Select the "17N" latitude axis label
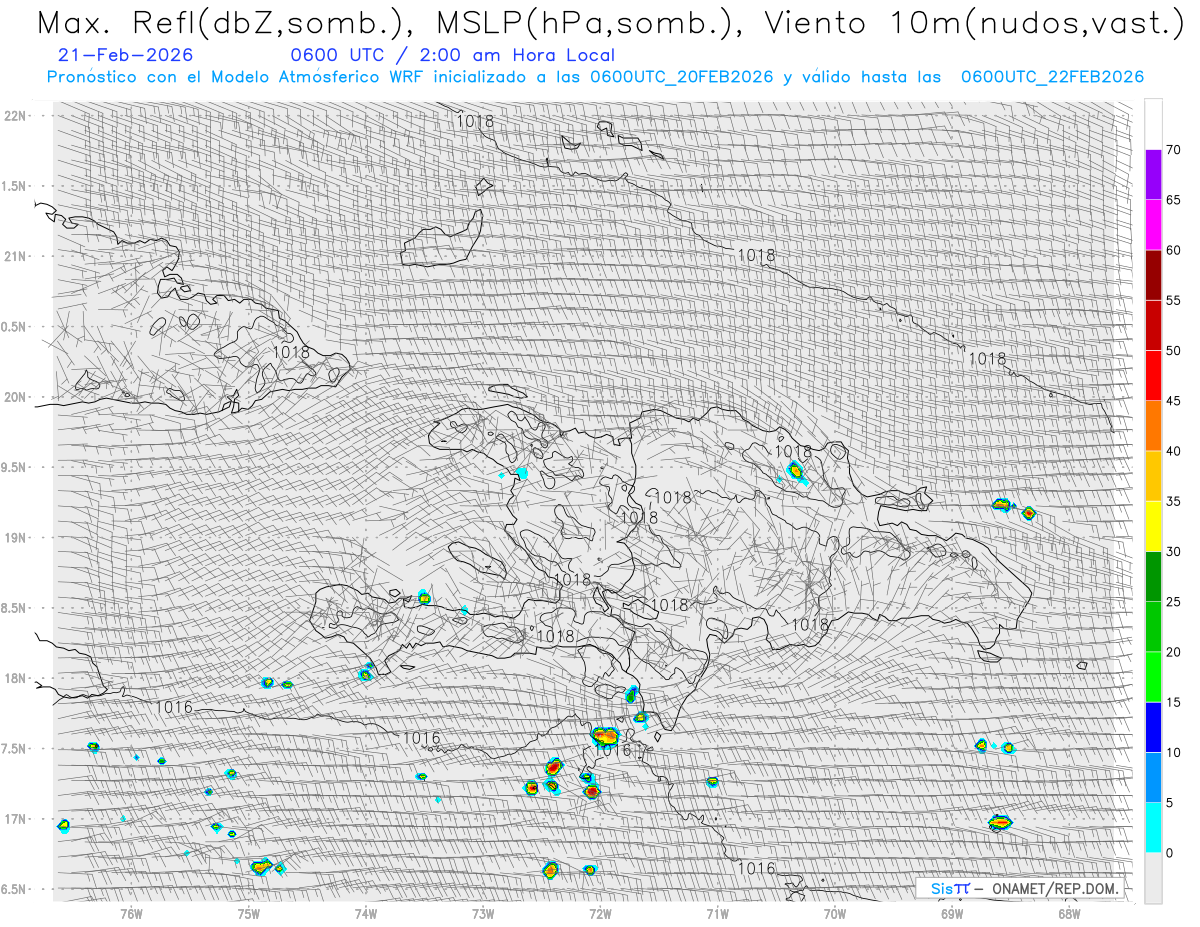Viewport: 1200px width, 927px height. coord(16,819)
